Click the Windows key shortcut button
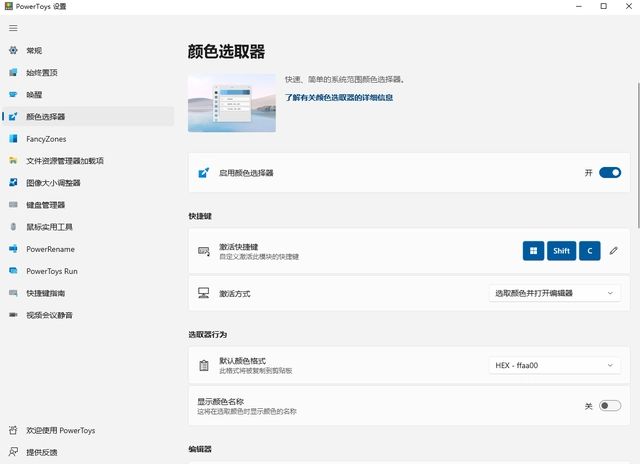The height and width of the screenshot is (464, 640). (533, 251)
